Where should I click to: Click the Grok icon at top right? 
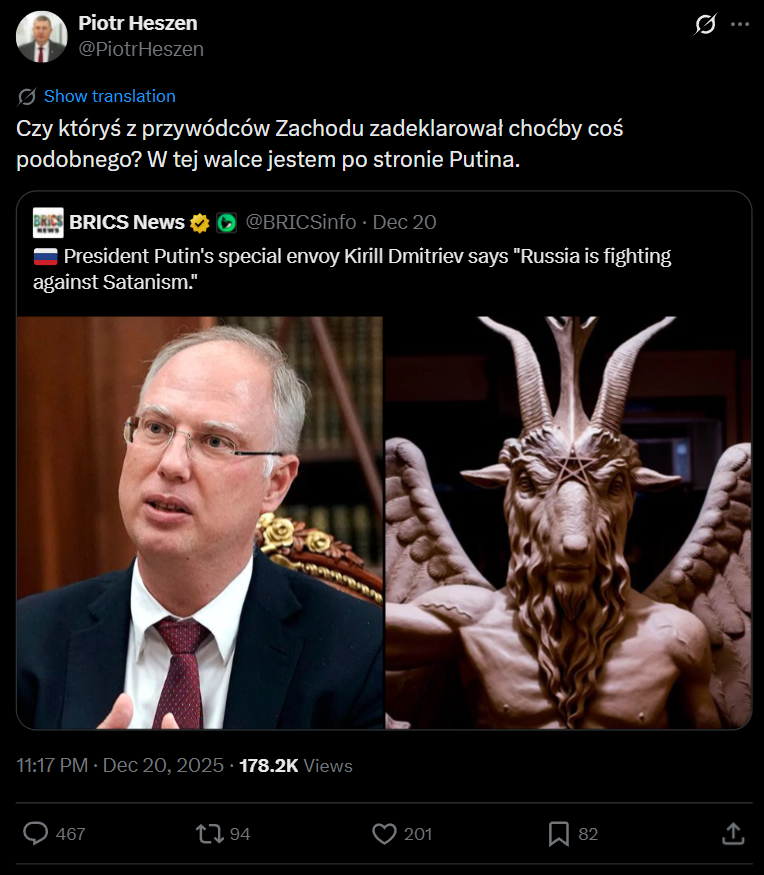(705, 25)
